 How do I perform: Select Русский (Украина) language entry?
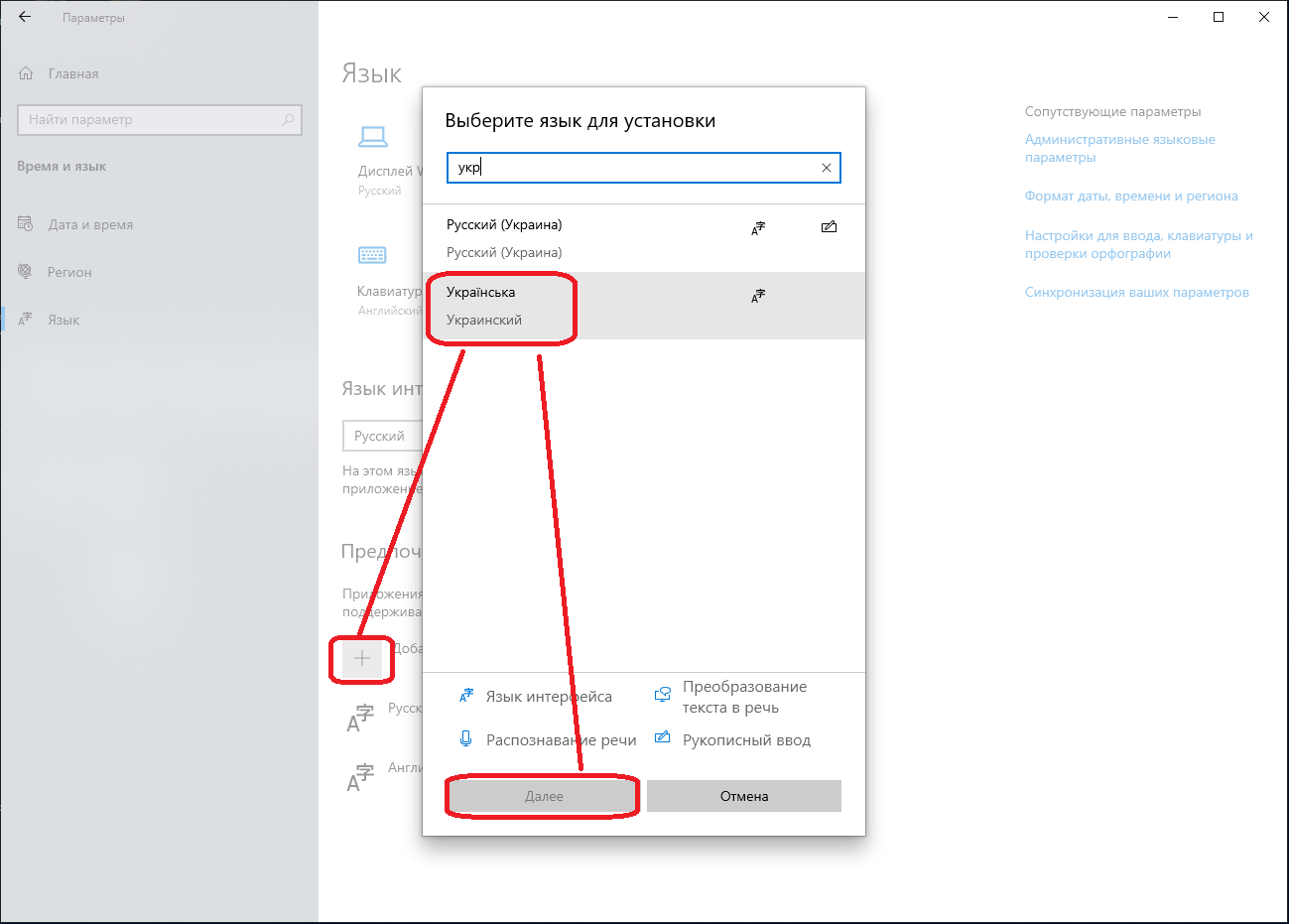click(x=644, y=238)
